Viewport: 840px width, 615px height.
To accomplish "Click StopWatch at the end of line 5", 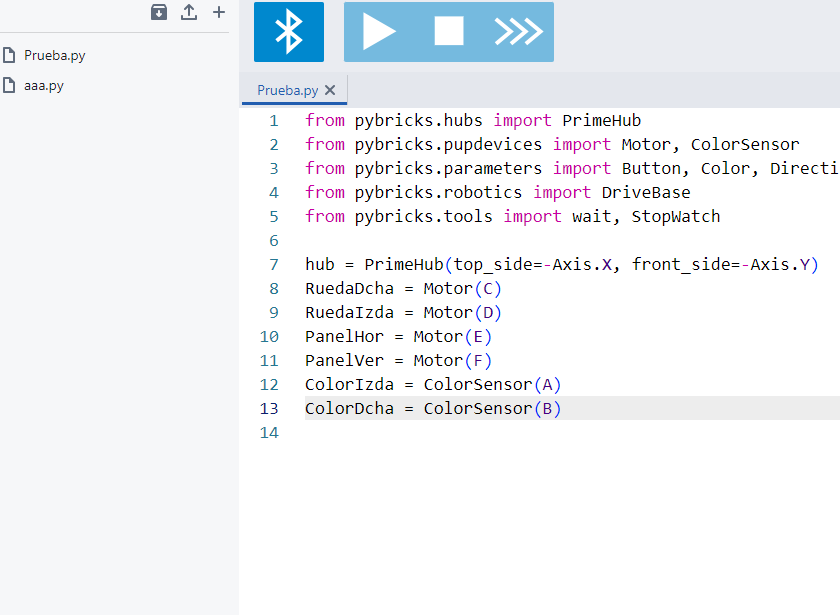I will 675,216.
